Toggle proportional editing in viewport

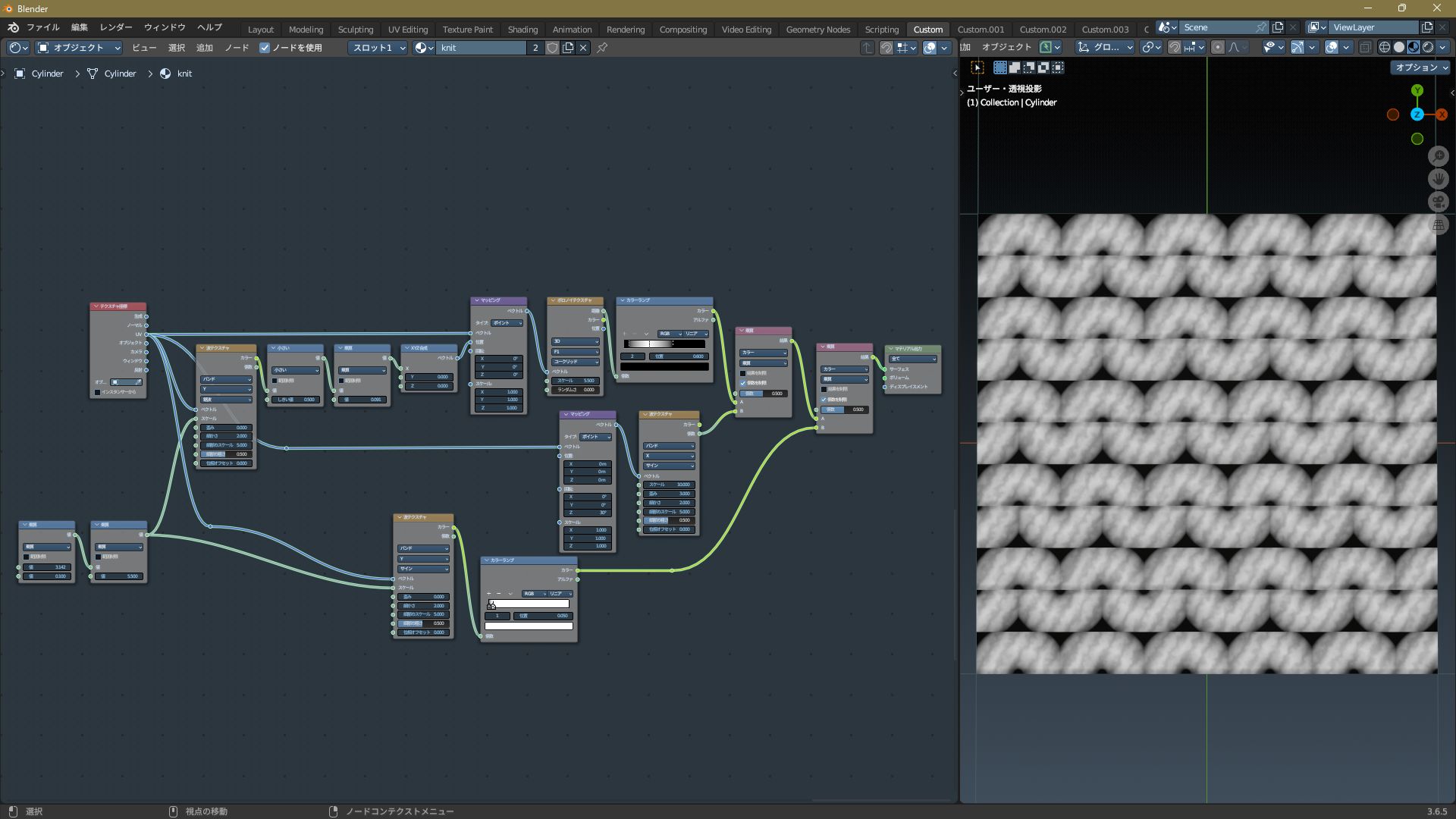pos(1218,47)
